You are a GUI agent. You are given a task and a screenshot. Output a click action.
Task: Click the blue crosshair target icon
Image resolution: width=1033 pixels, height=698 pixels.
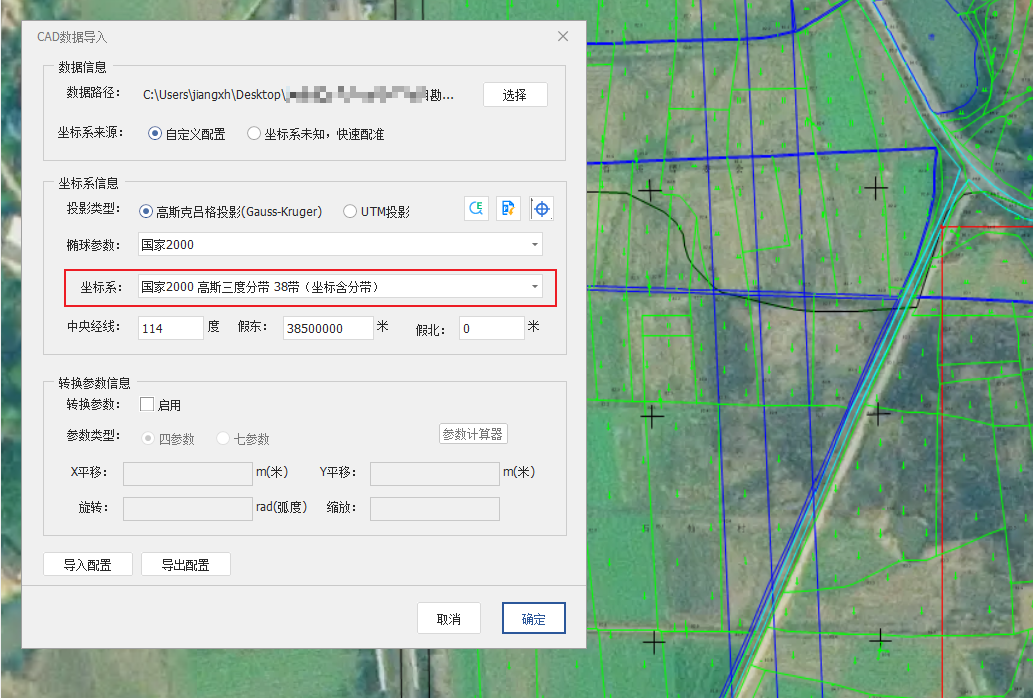(542, 209)
